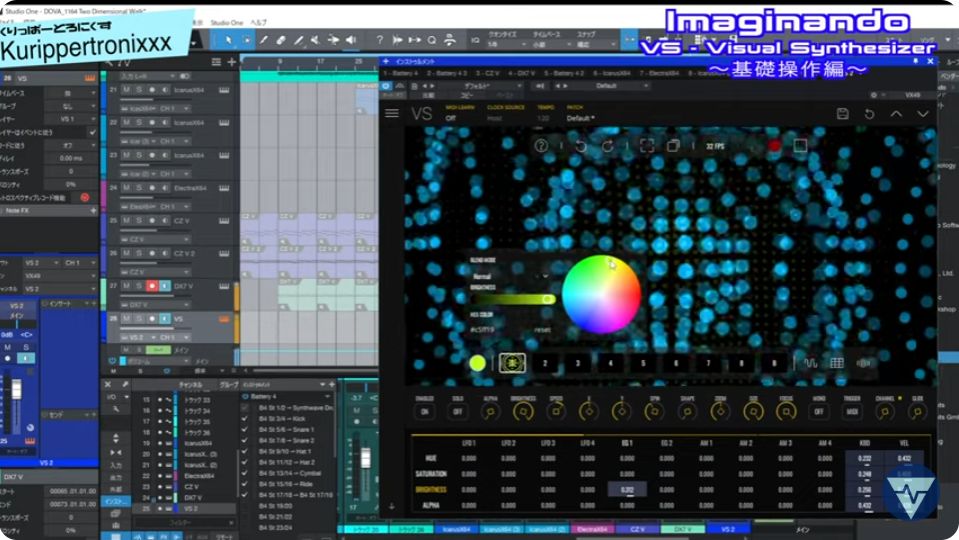This screenshot has width=959, height=540.
Task: Open the grid matrix view icon
Action: 837,363
